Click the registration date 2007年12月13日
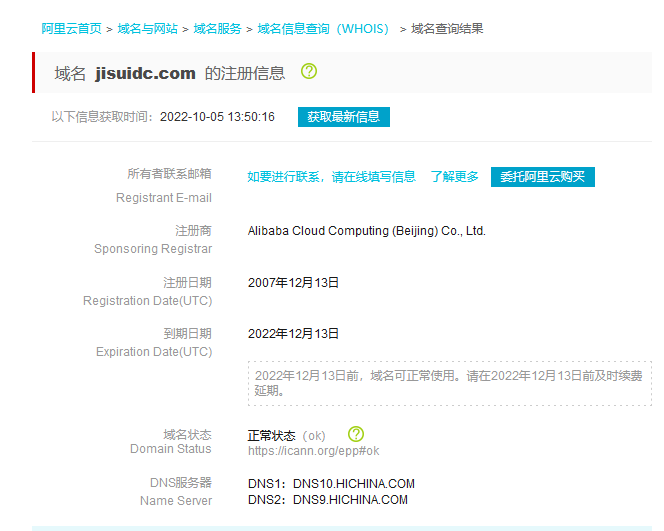Image resolution: width=664 pixels, height=531 pixels. pyautogui.click(x=293, y=283)
